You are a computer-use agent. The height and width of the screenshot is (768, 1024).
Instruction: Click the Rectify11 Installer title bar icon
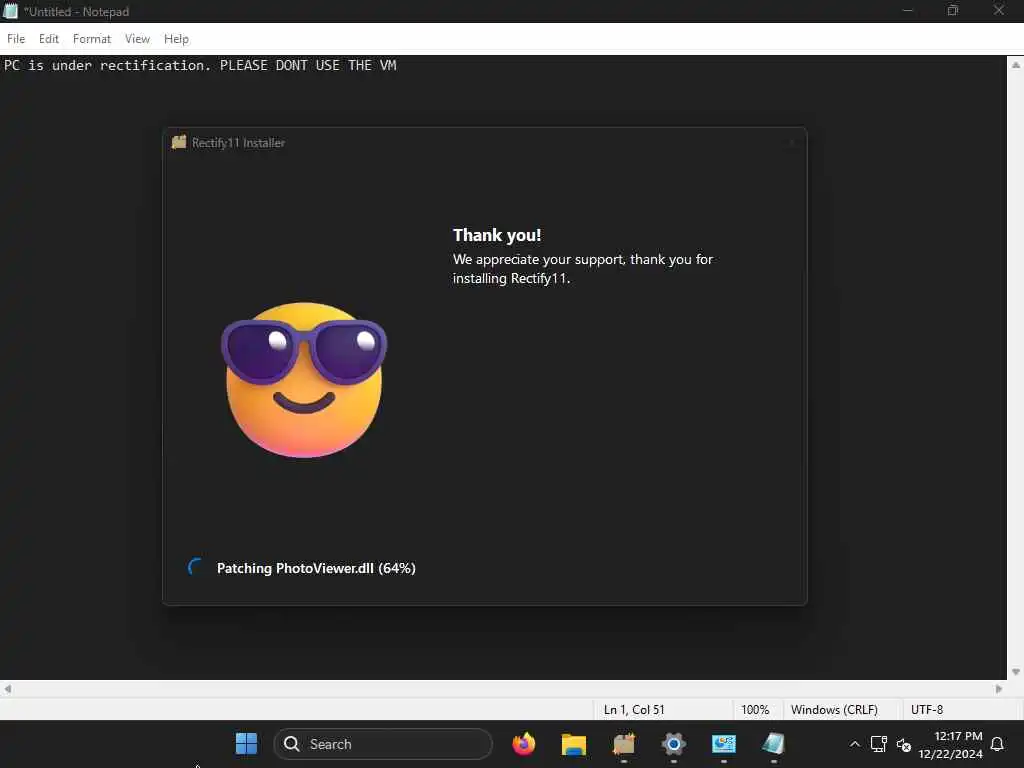pyautogui.click(x=179, y=142)
